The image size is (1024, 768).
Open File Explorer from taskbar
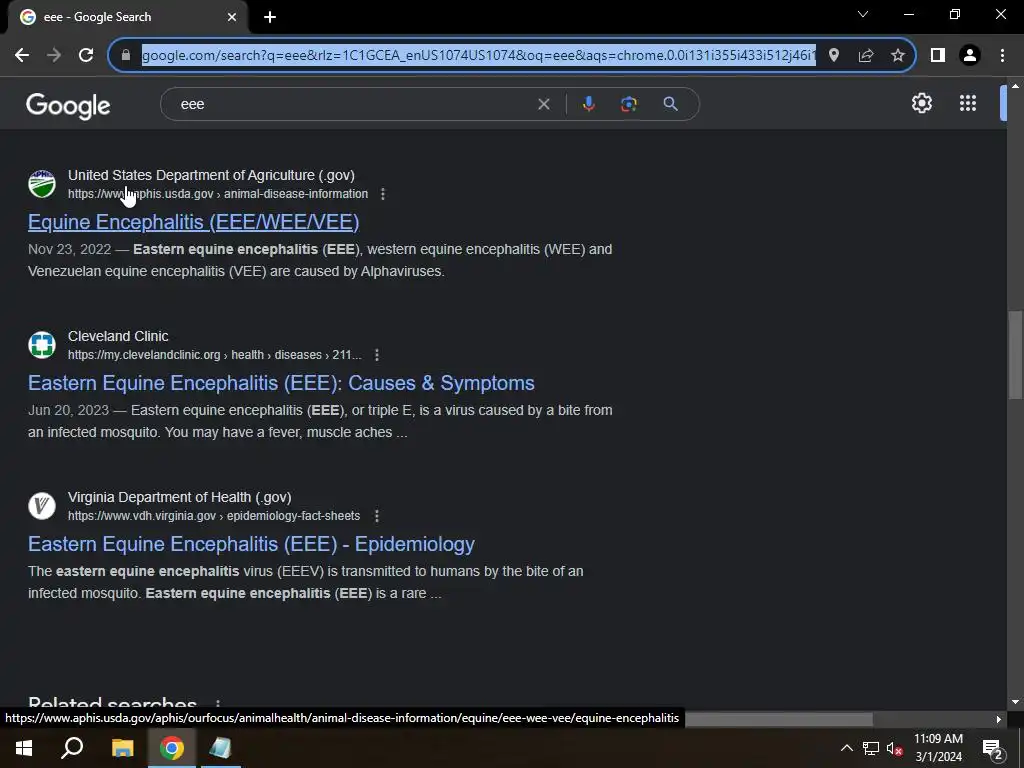pyautogui.click(x=122, y=748)
